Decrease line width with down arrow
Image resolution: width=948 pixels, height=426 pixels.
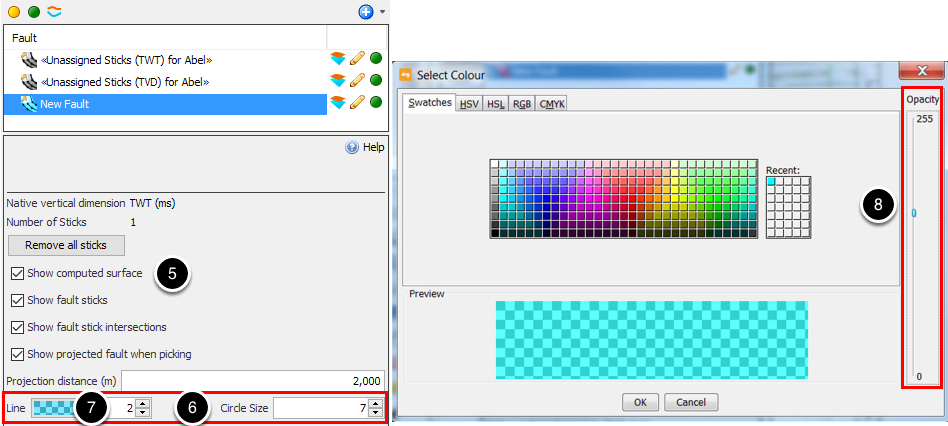tap(143, 413)
